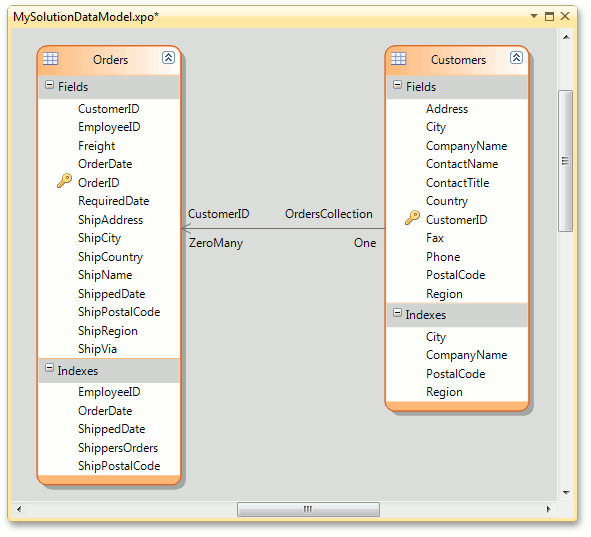Select CustomerID field in Orders table

(109, 109)
